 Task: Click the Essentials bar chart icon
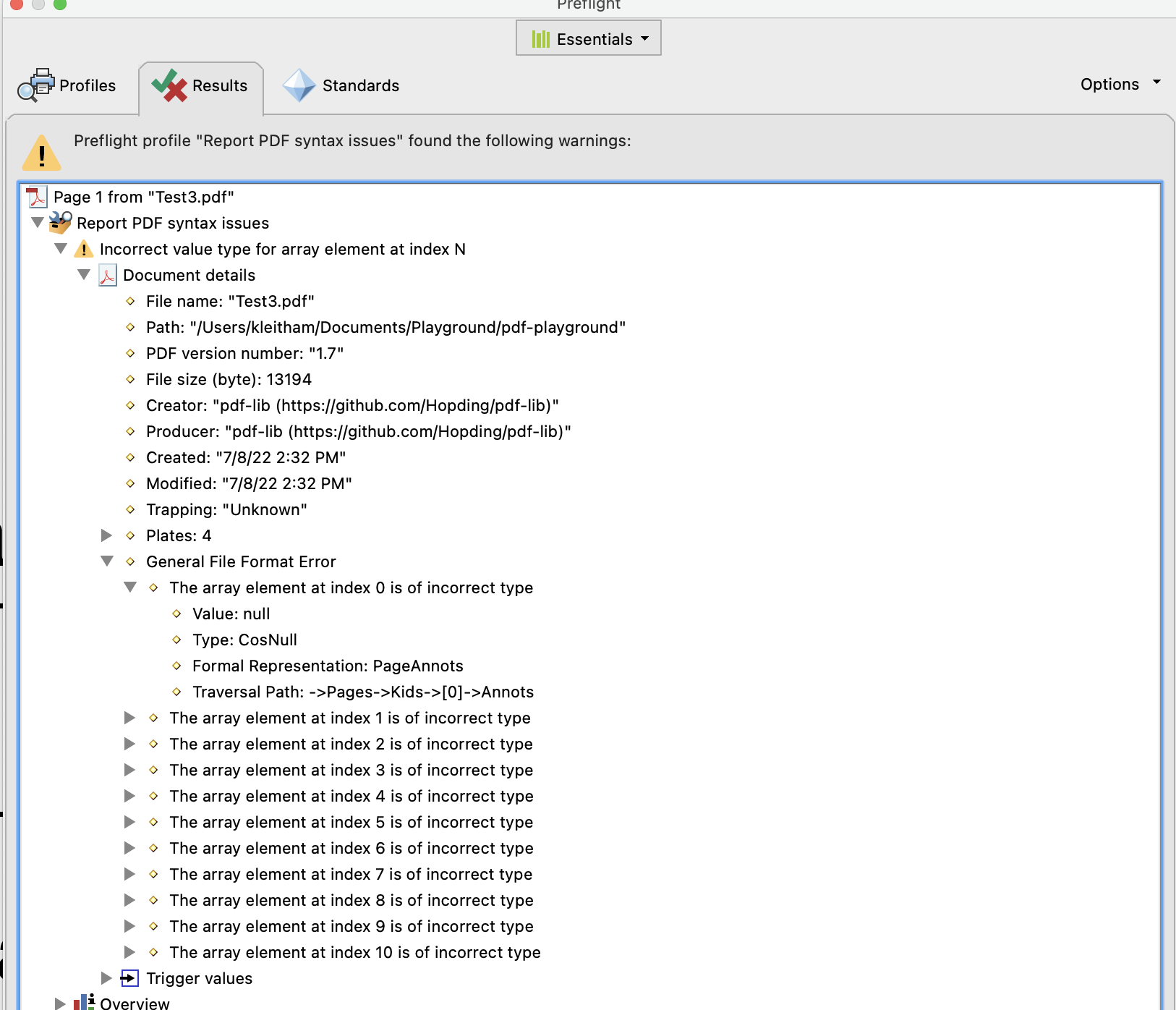pyautogui.click(x=541, y=38)
